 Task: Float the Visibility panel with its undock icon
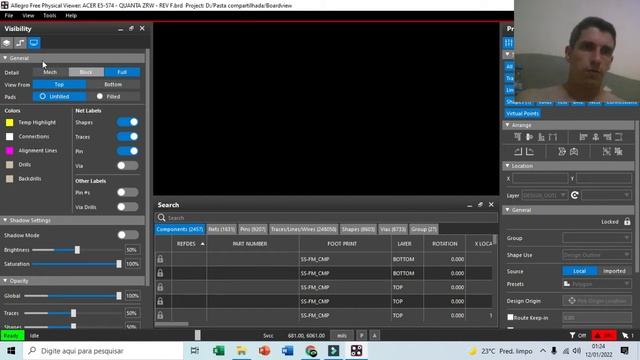pyautogui.click(x=131, y=29)
